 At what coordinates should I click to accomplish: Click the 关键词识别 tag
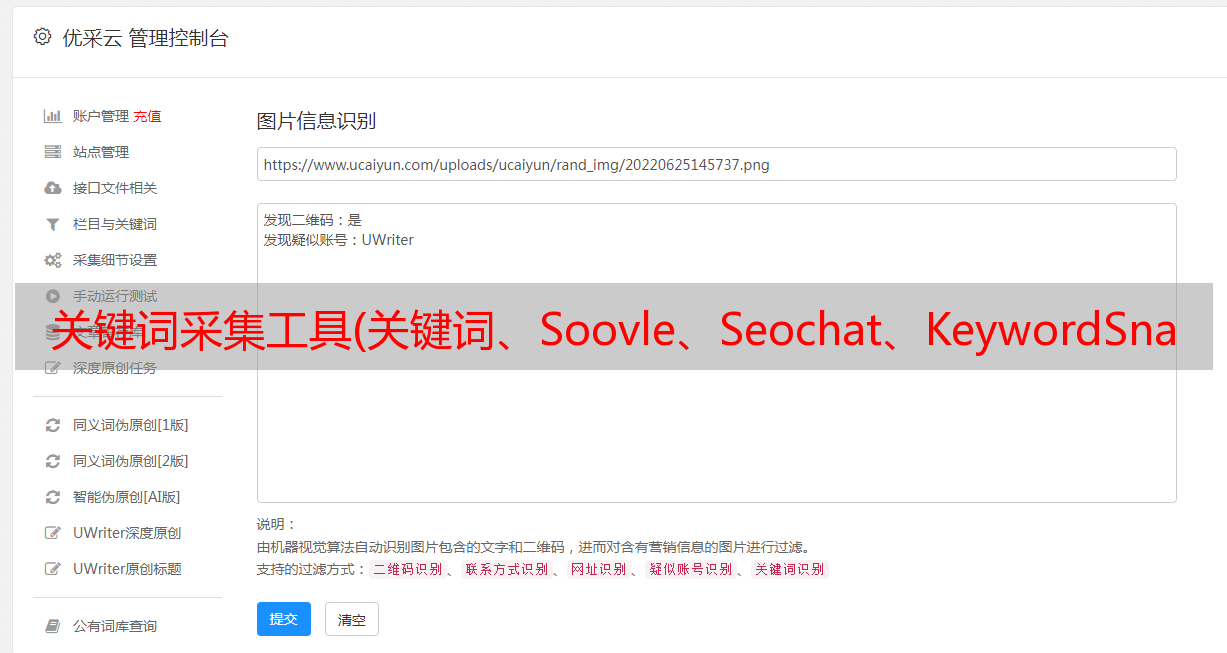tap(790, 569)
